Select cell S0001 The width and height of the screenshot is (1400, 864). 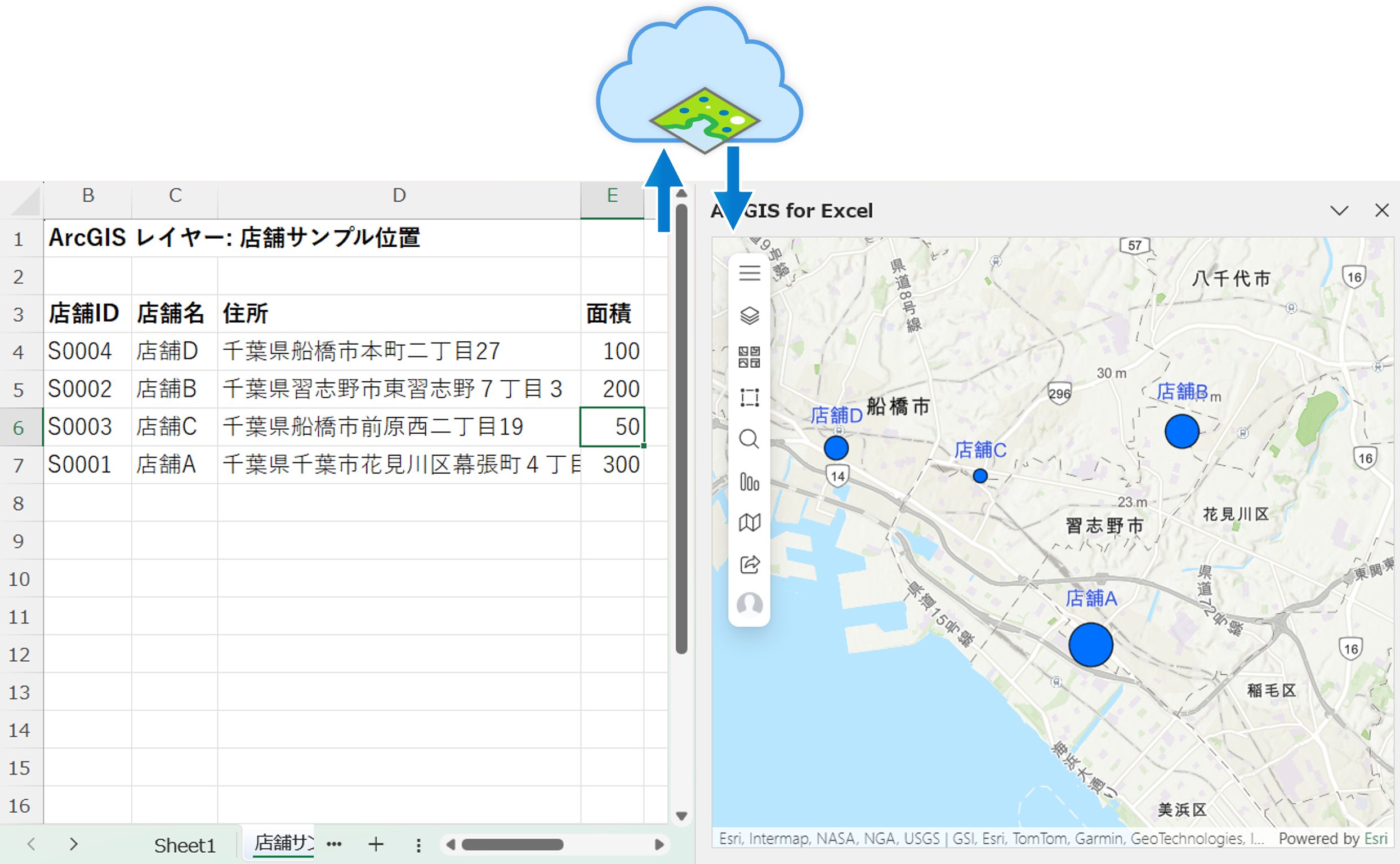pyautogui.click(x=87, y=465)
